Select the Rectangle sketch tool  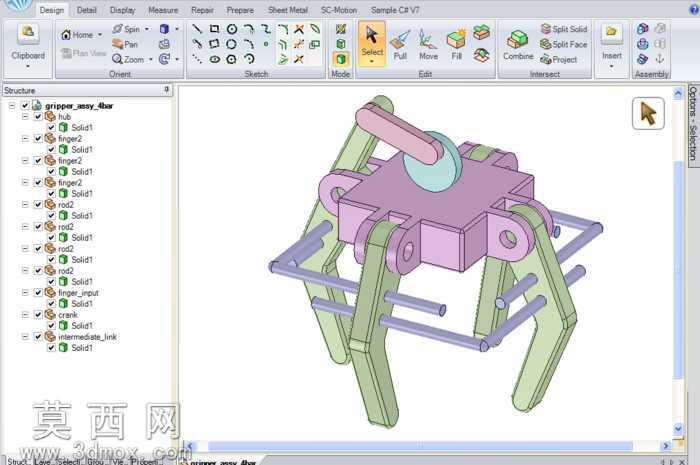214,29
